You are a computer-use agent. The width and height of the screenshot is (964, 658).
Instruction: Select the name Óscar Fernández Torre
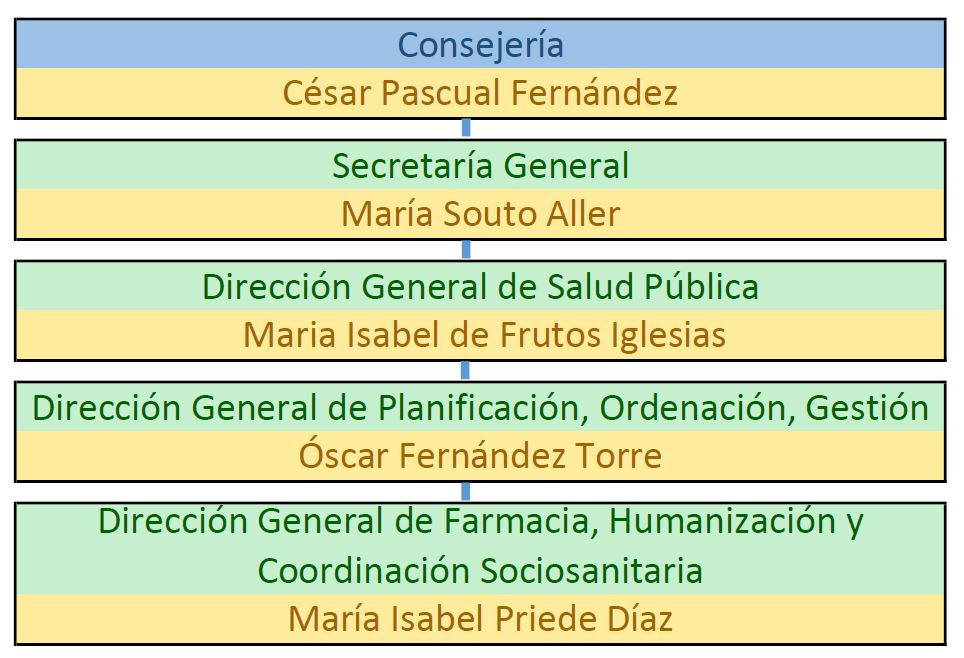coord(480,456)
